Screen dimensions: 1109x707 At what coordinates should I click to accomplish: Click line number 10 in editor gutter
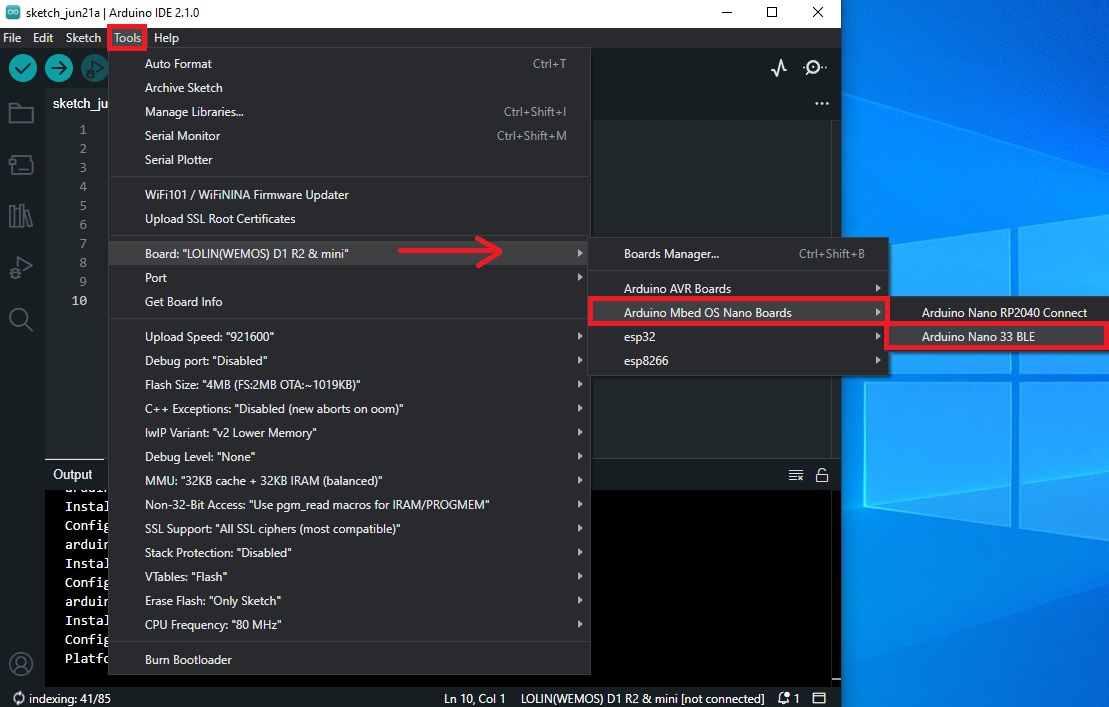79,300
